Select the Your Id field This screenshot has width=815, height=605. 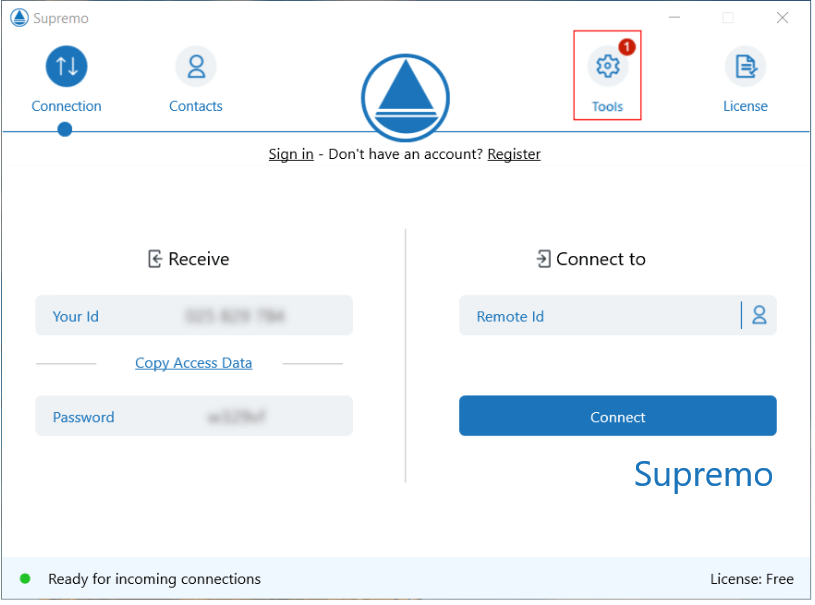tap(194, 316)
